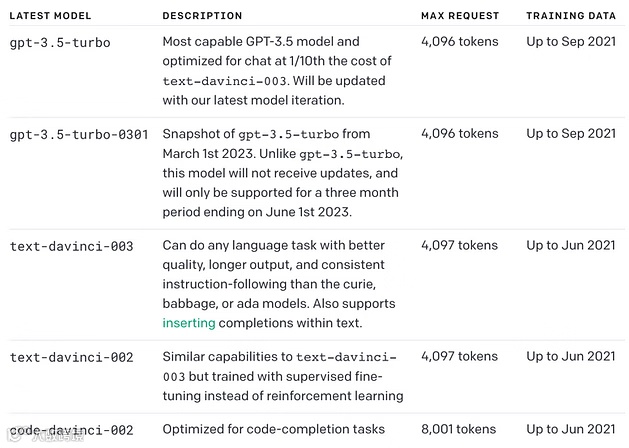Click the MAX REQUEST column header
This screenshot has width=629, height=448.
pos(459,16)
